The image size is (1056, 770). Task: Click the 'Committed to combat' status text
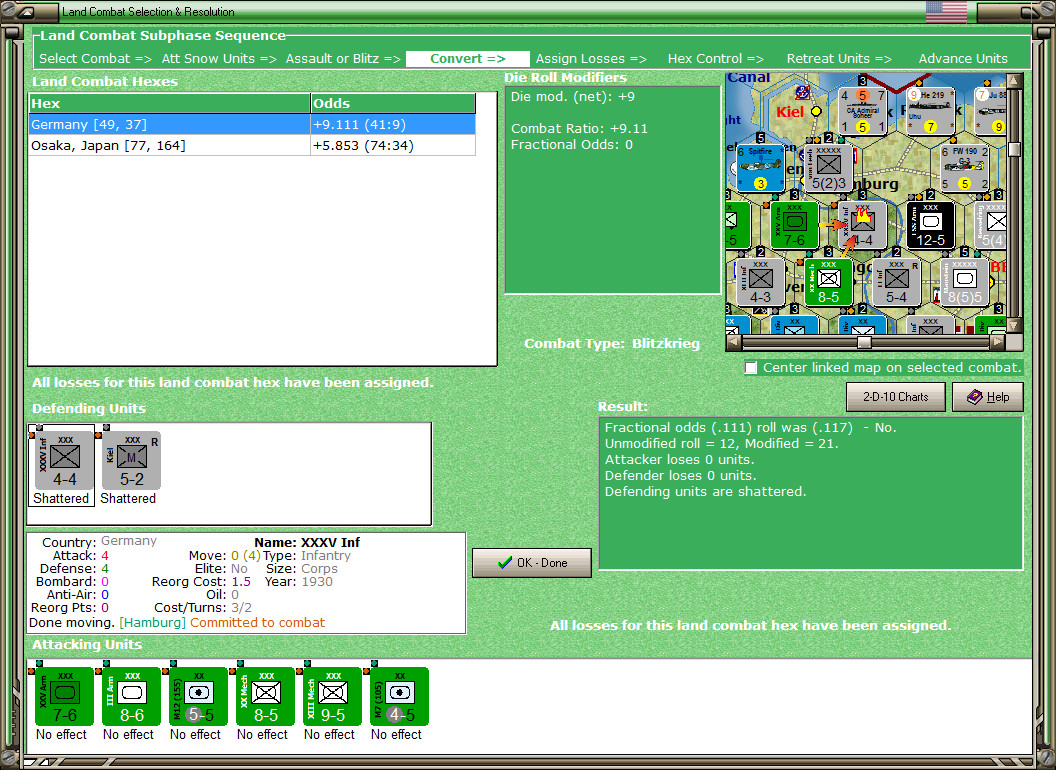coord(257,622)
